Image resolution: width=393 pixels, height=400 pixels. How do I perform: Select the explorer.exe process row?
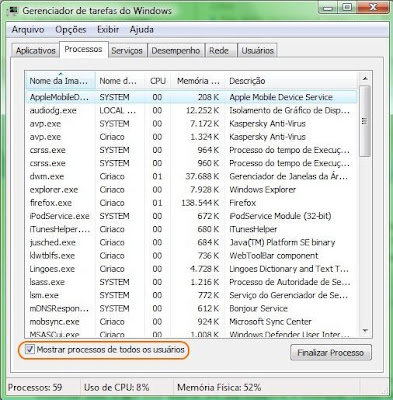pyautogui.click(x=191, y=190)
